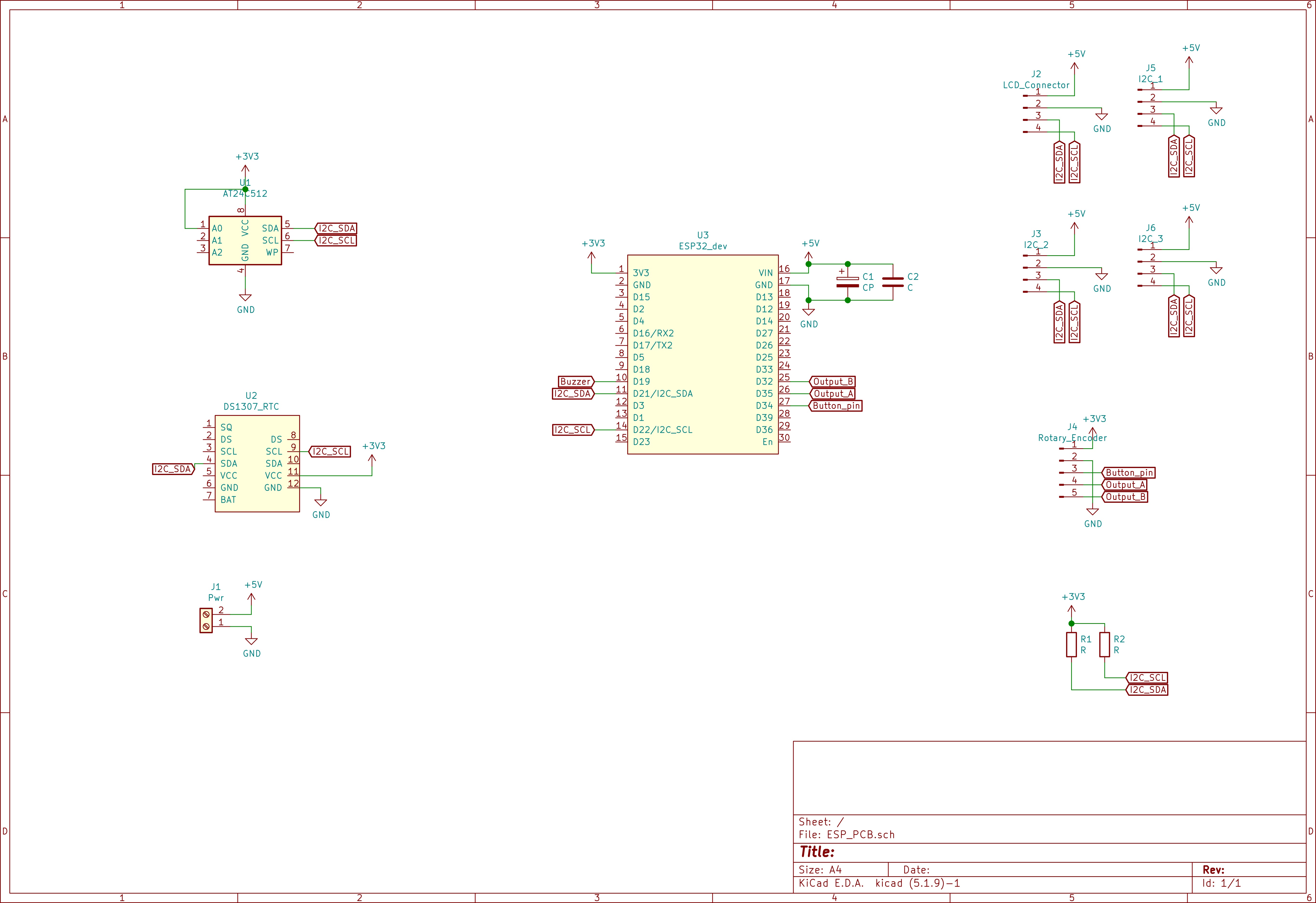
Task: Select I2C_SDA label at ESP32 D21
Action: pyautogui.click(x=573, y=393)
